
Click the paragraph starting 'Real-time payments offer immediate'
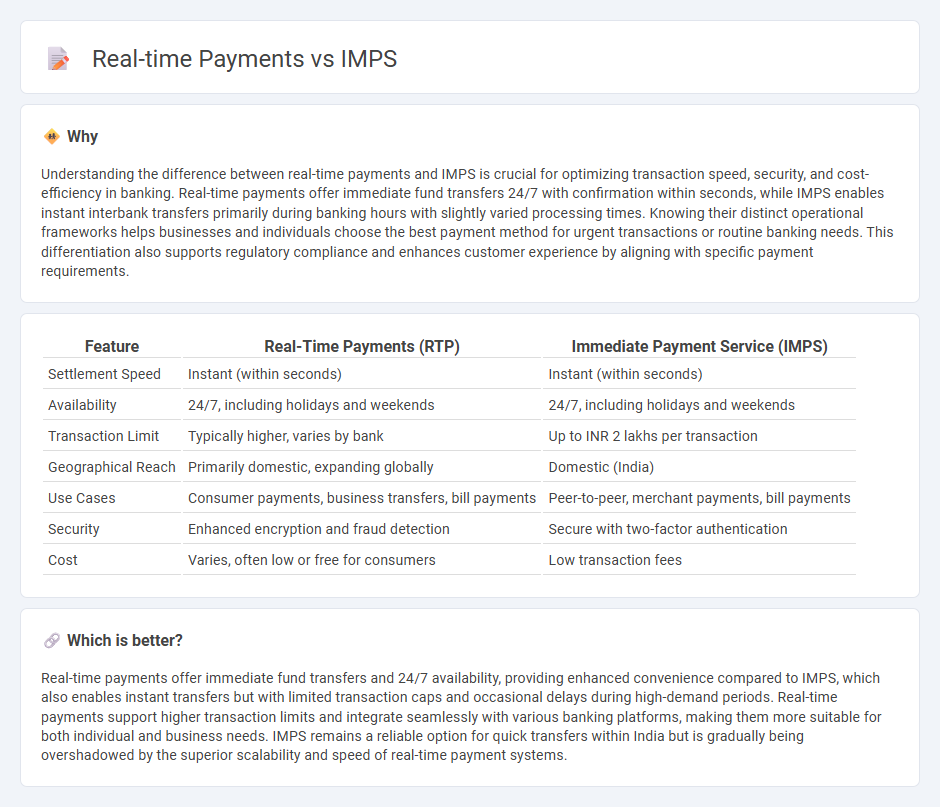tap(462, 716)
